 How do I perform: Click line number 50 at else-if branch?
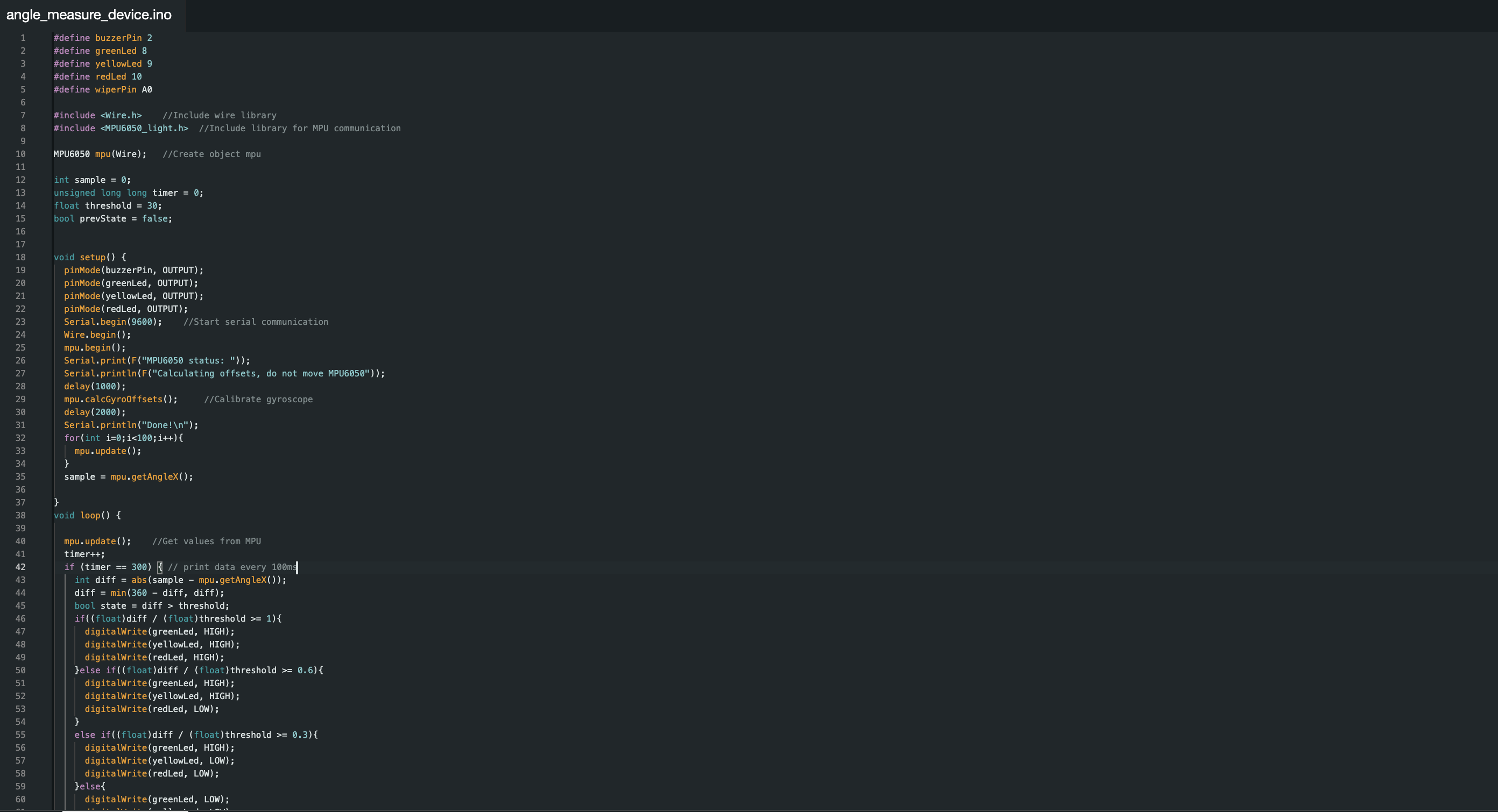pyautogui.click(x=20, y=671)
